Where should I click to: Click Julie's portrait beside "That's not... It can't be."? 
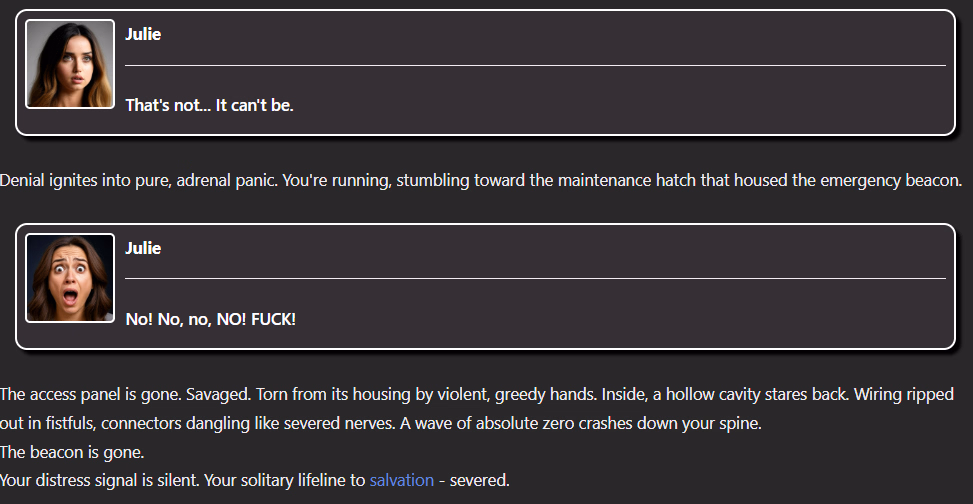(x=70, y=64)
